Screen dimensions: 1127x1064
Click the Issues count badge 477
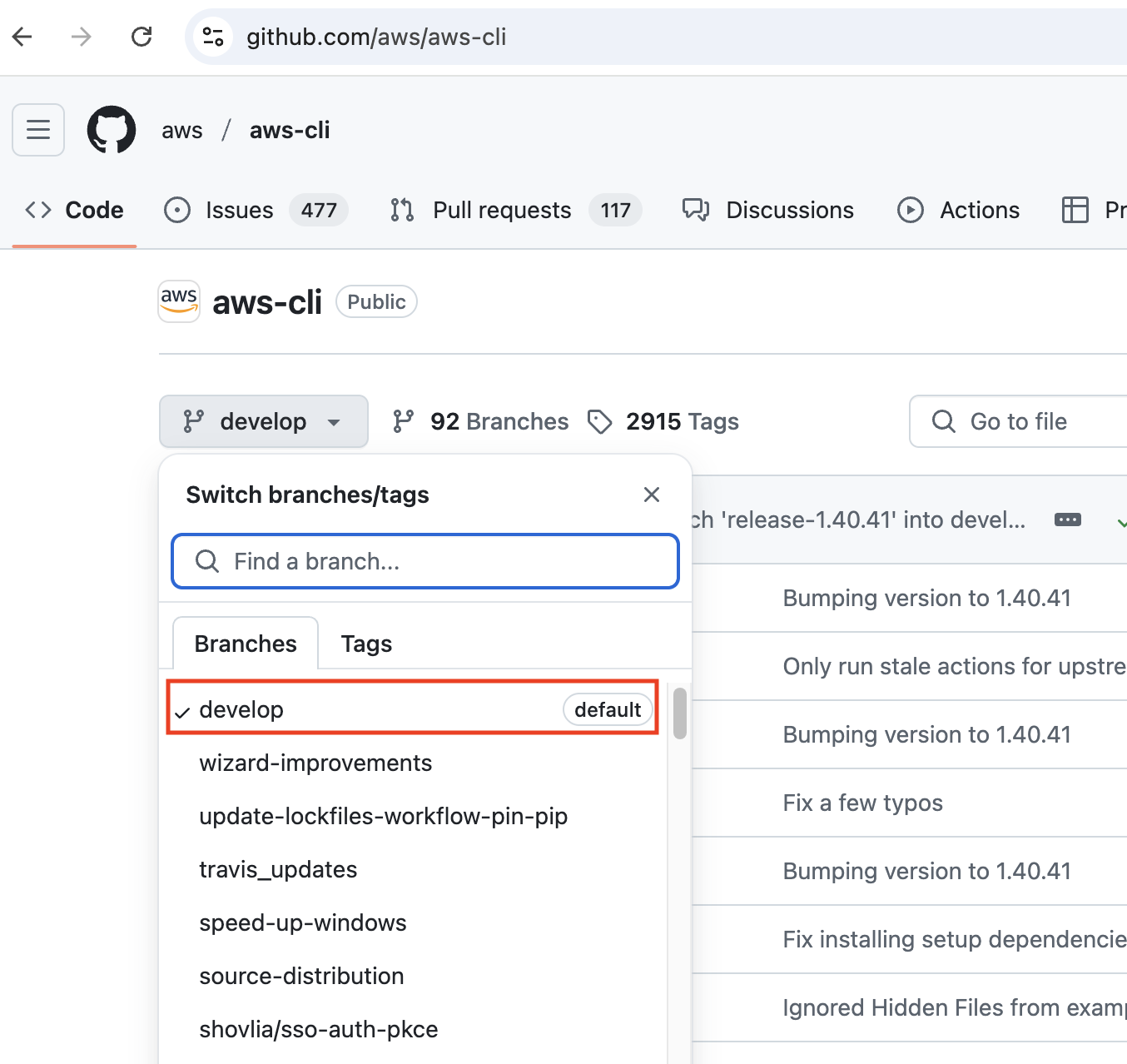click(319, 210)
